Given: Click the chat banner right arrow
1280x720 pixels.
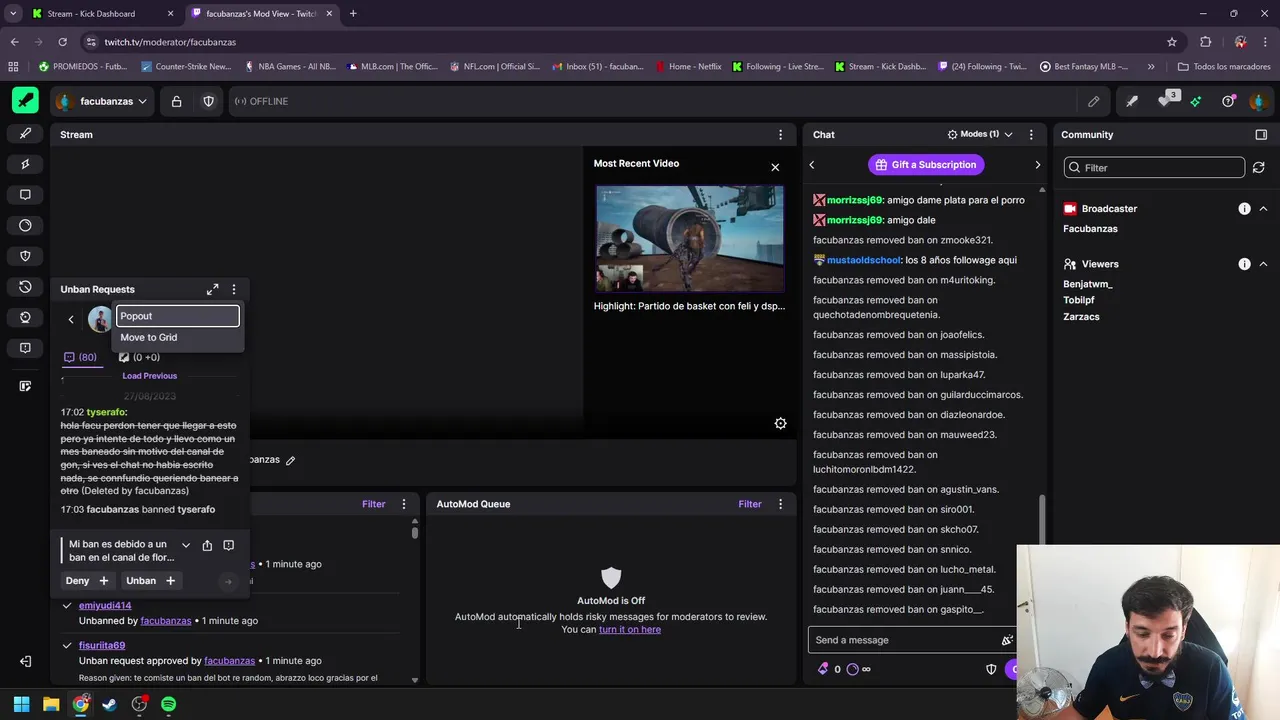Looking at the screenshot, I should point(1037,165).
